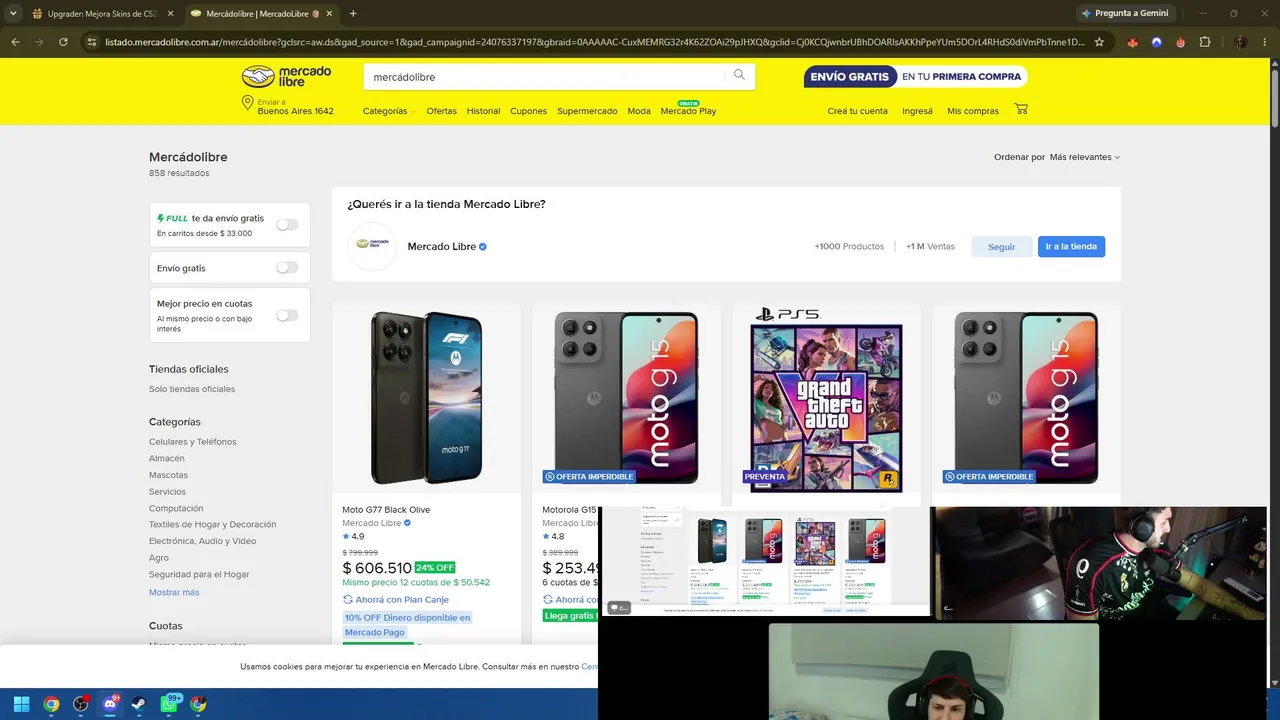Click Pregunta a Gemini button
Image resolution: width=1280 pixels, height=720 pixels.
1124,13
